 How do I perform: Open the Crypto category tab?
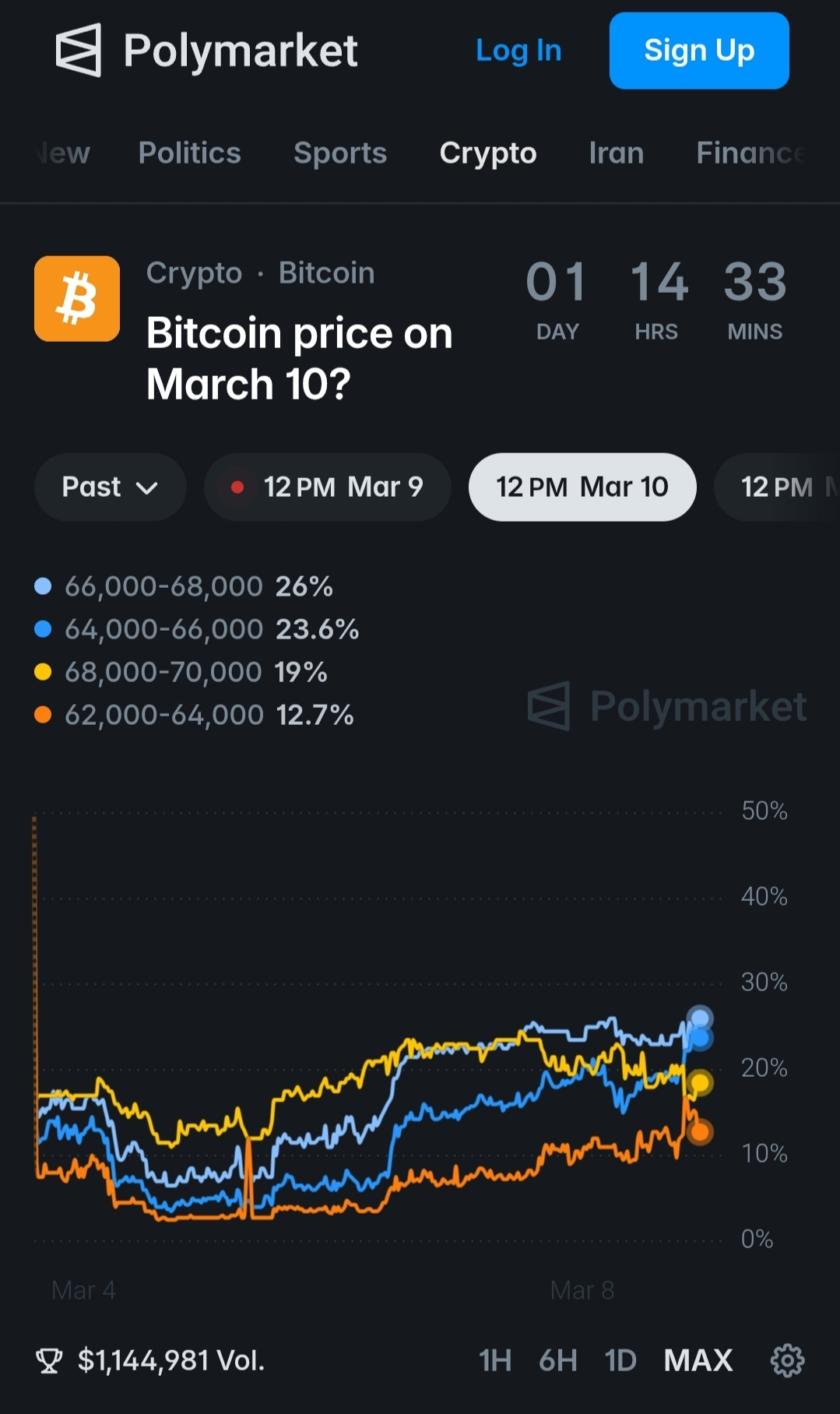(487, 153)
